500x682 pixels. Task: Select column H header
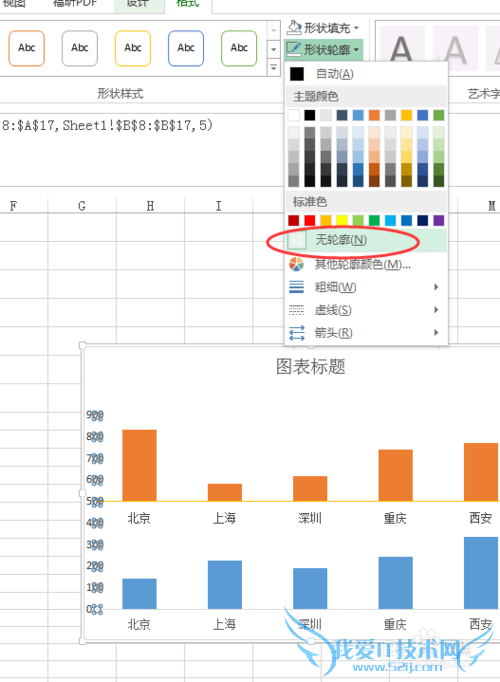coord(150,206)
